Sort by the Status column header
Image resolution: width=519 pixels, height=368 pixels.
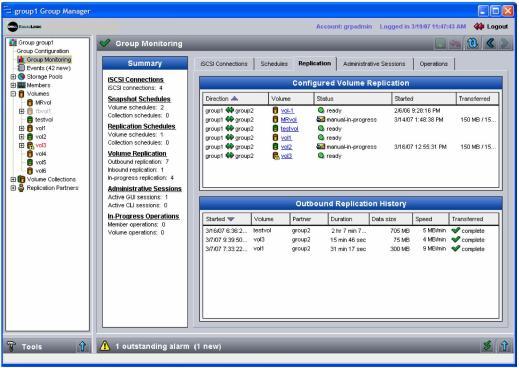[353, 99]
